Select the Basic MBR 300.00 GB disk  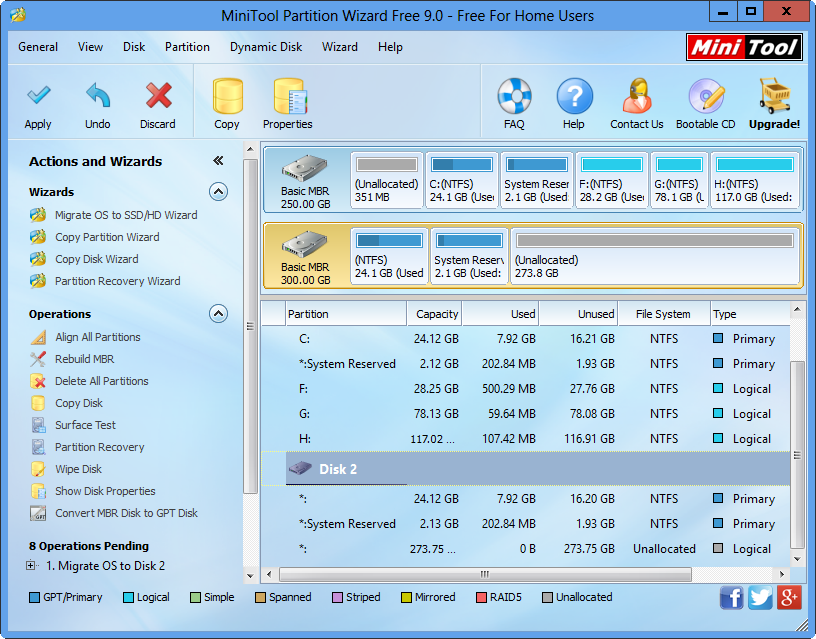305,257
